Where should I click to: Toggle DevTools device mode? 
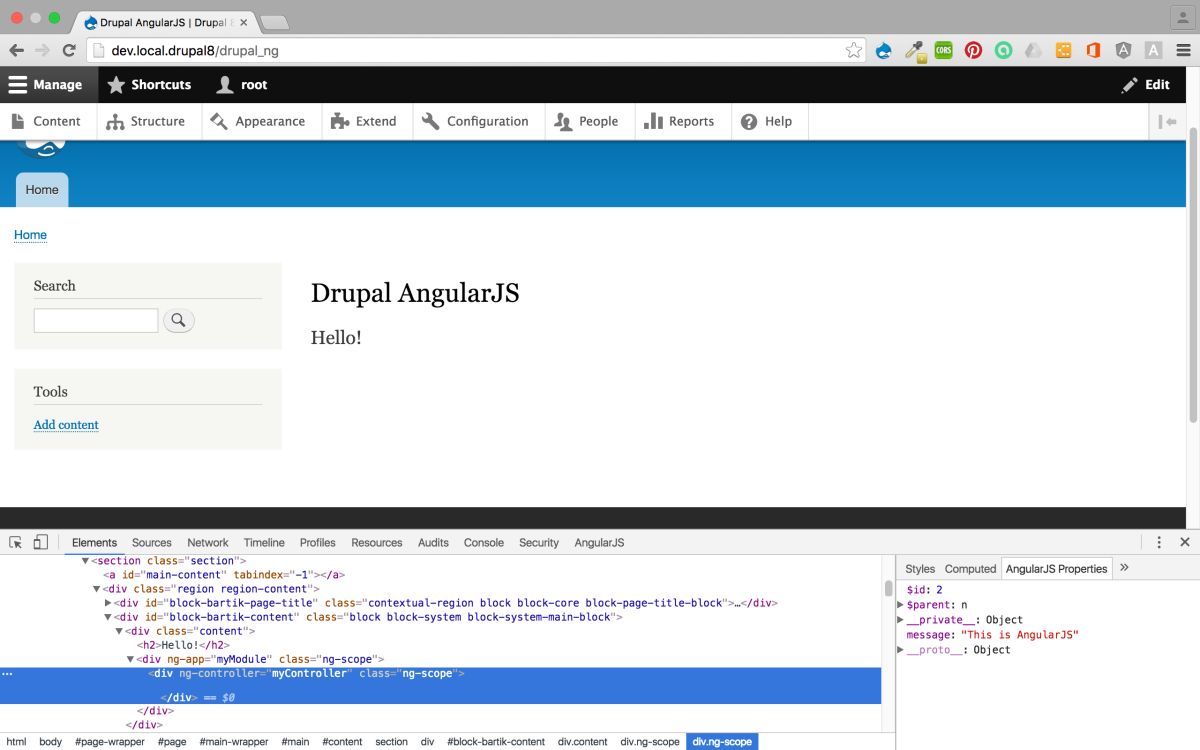[x=41, y=542]
